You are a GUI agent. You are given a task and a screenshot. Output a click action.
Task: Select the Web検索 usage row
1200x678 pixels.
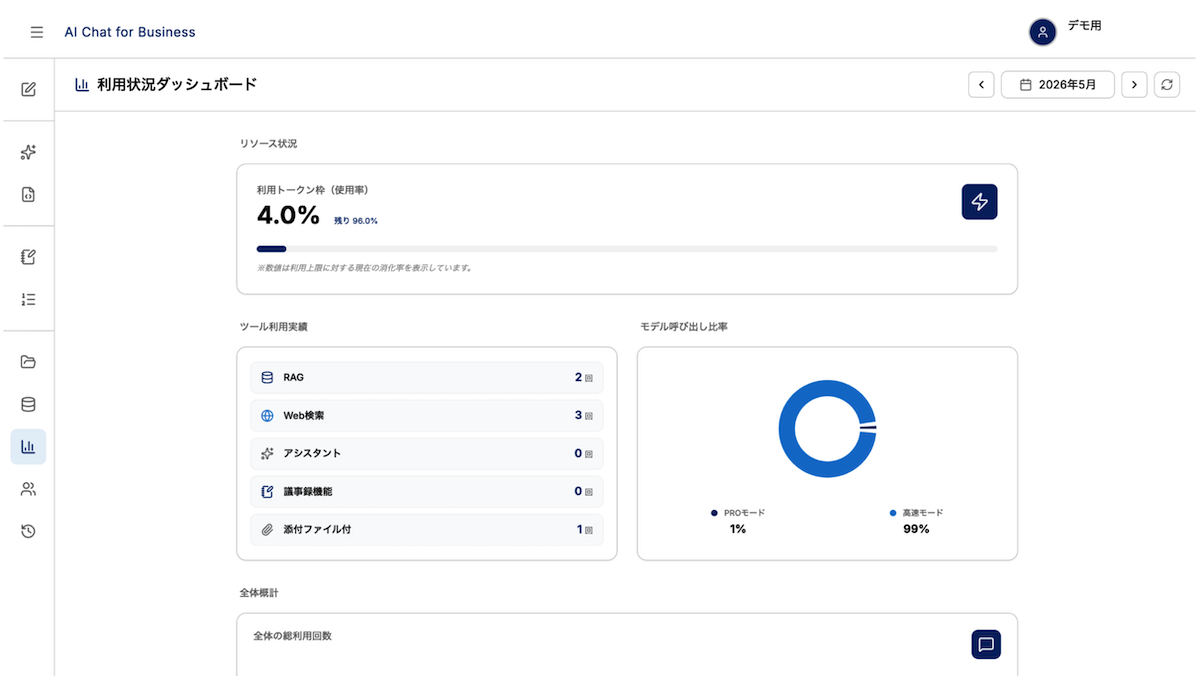(427, 416)
